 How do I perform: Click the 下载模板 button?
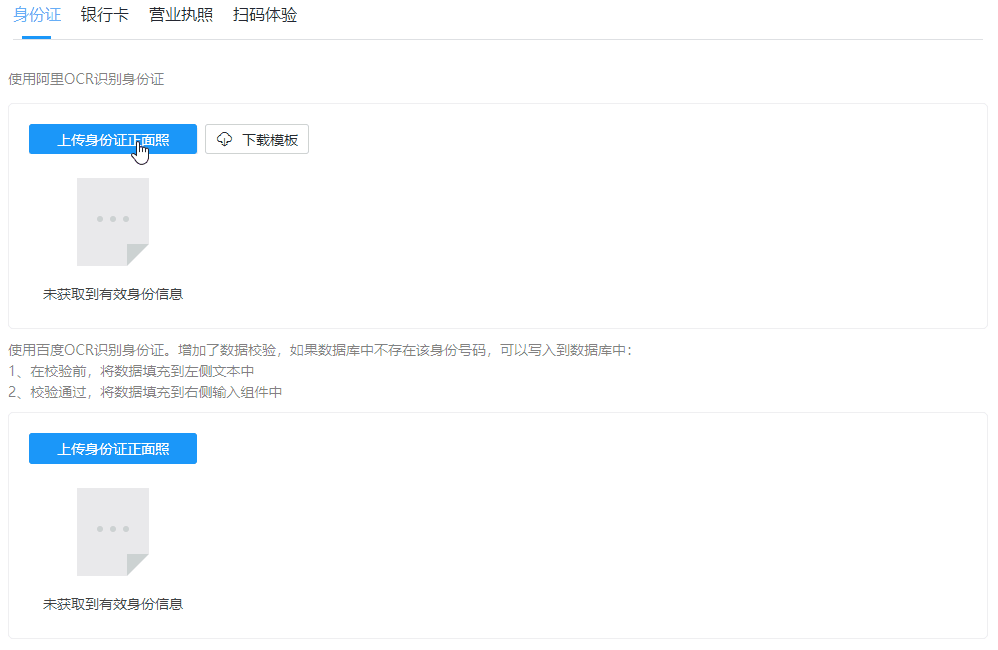coord(257,139)
